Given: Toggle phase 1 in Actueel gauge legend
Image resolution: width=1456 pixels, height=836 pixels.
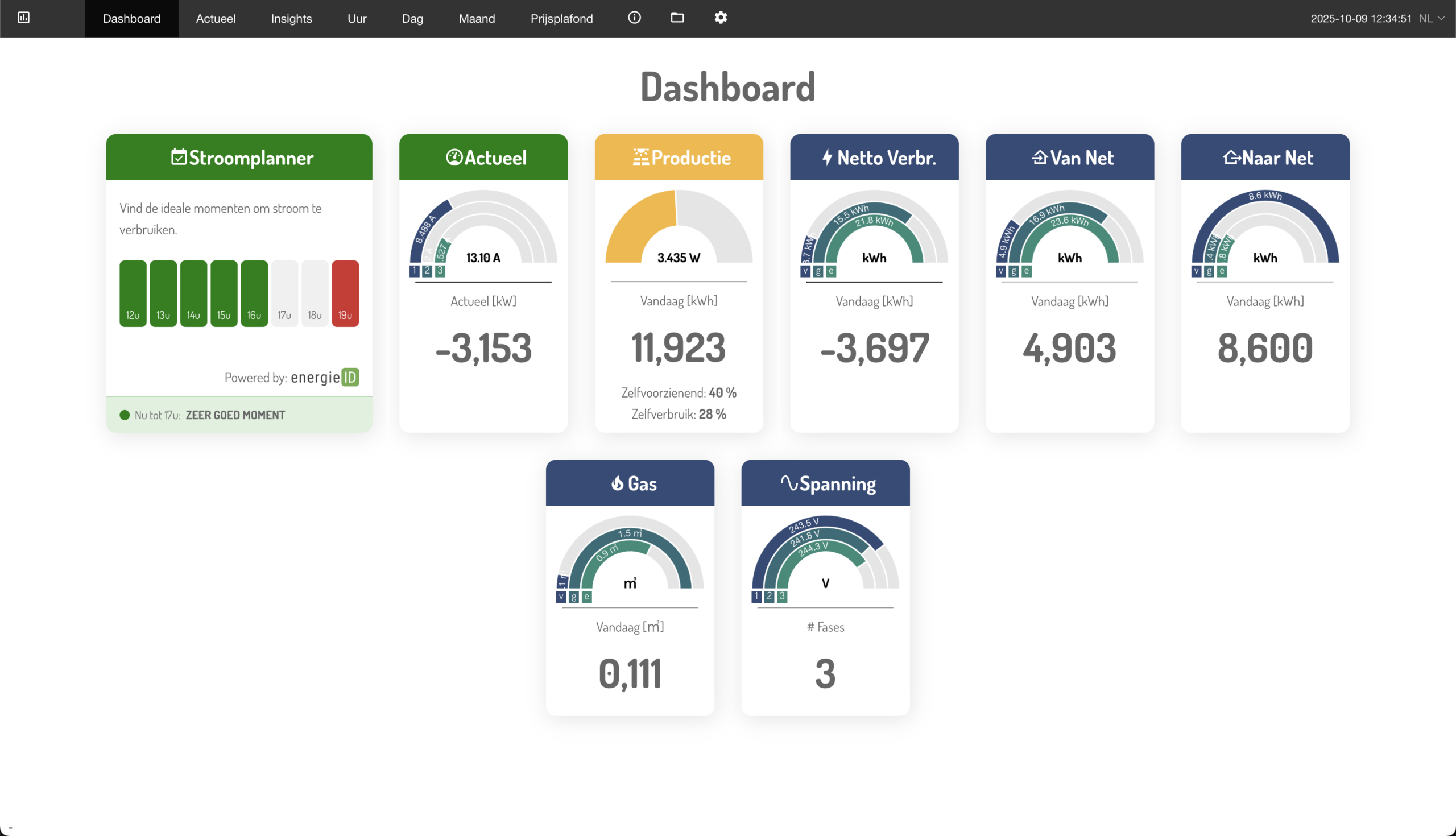Looking at the screenshot, I should pos(415,271).
